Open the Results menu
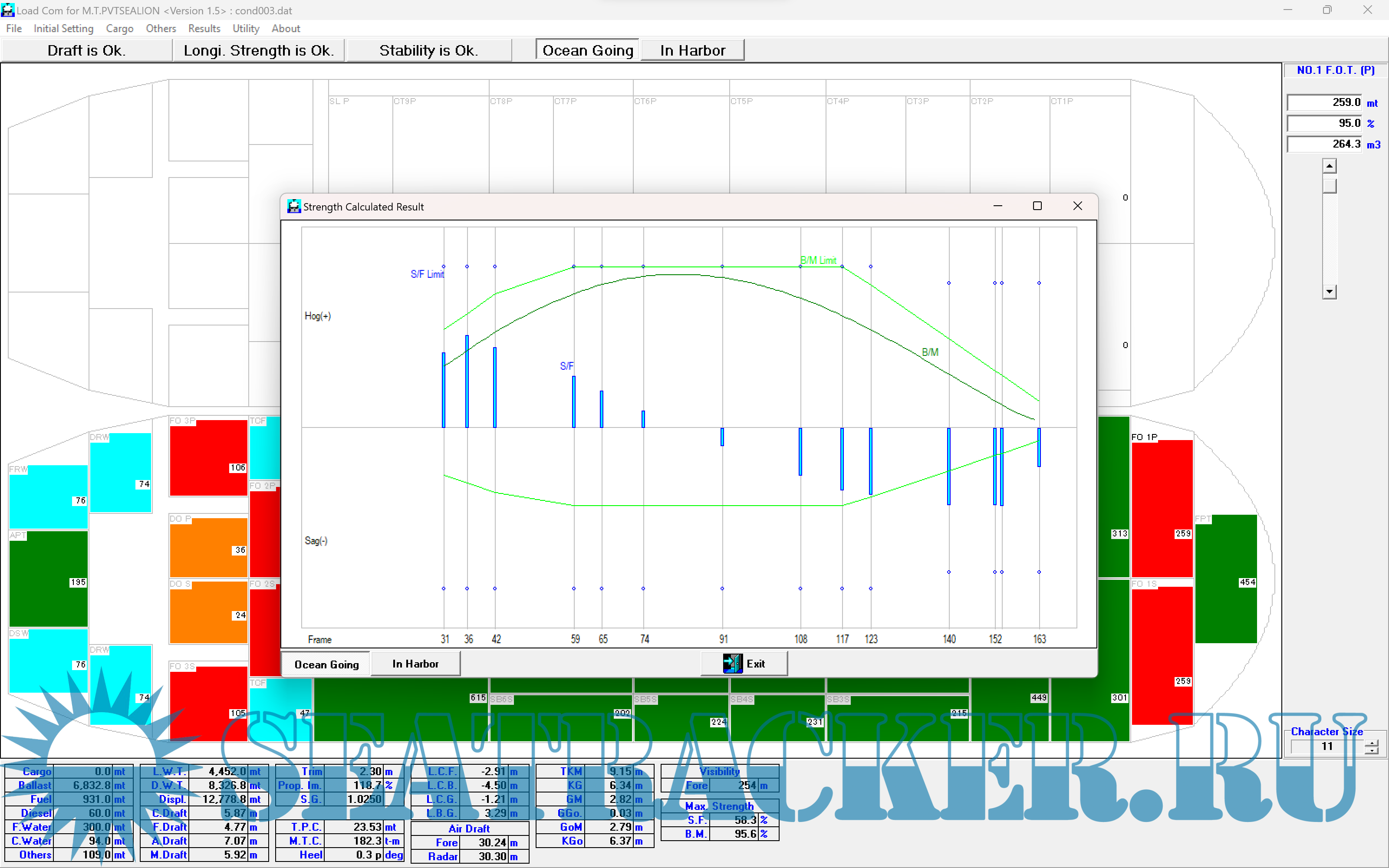The image size is (1389, 868). (x=204, y=28)
